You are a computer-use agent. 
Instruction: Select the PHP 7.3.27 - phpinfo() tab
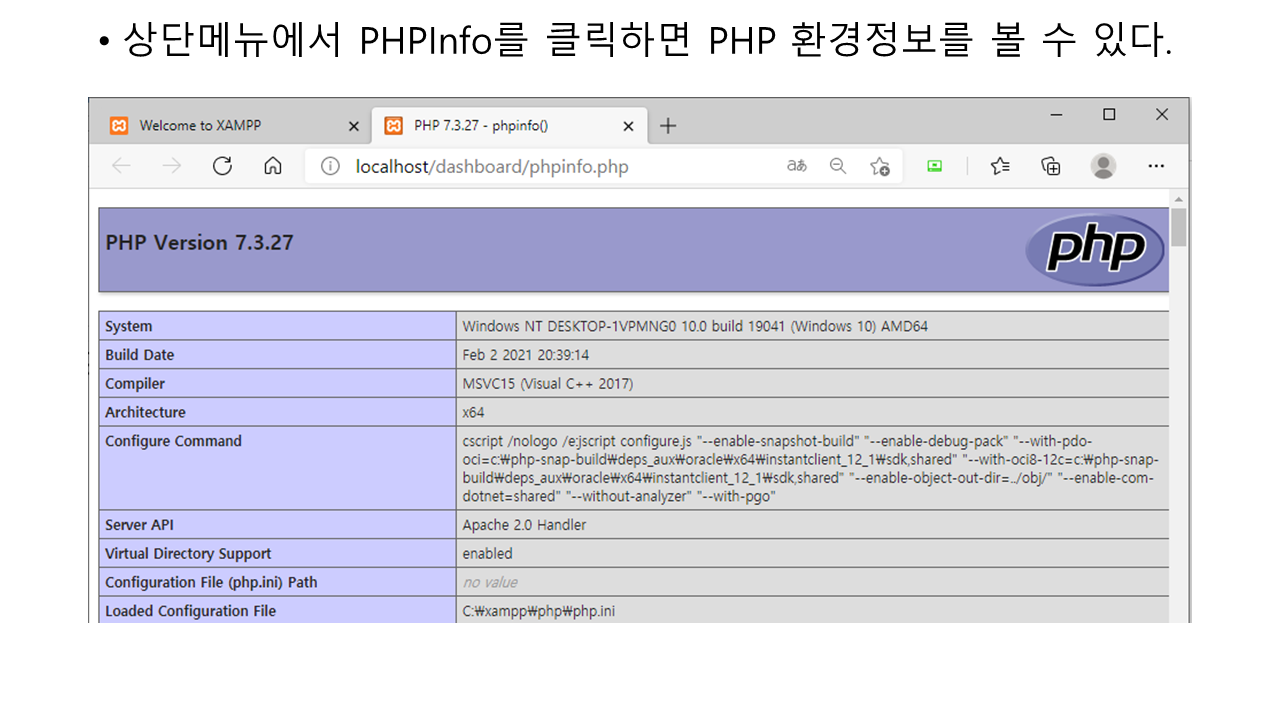(481, 126)
